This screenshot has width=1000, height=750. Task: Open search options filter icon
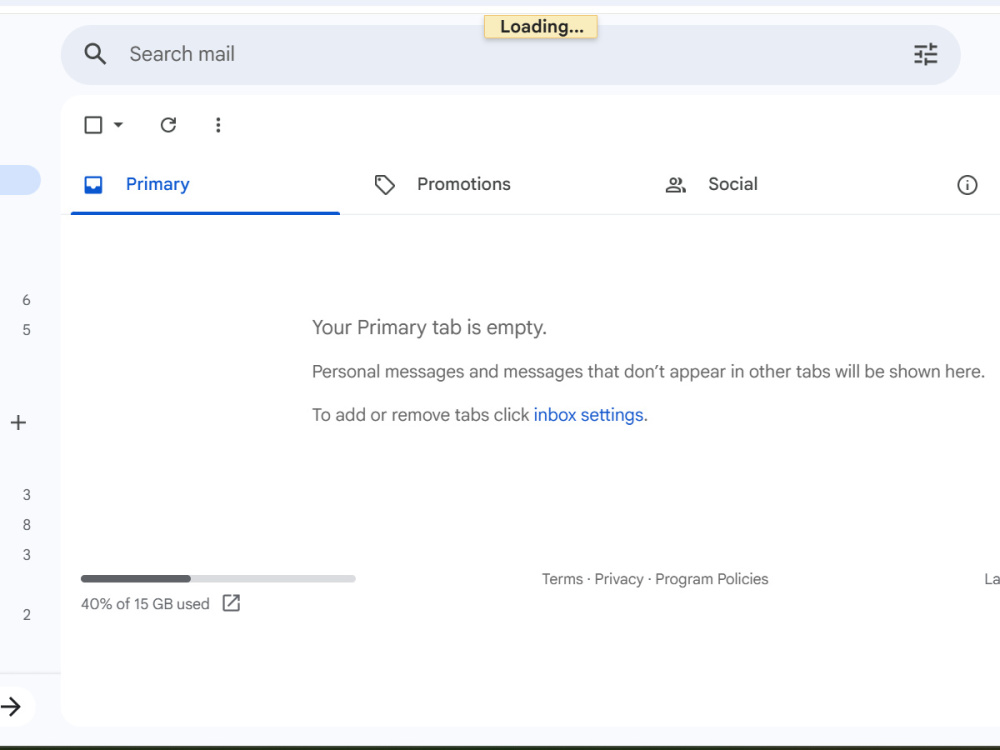(925, 54)
